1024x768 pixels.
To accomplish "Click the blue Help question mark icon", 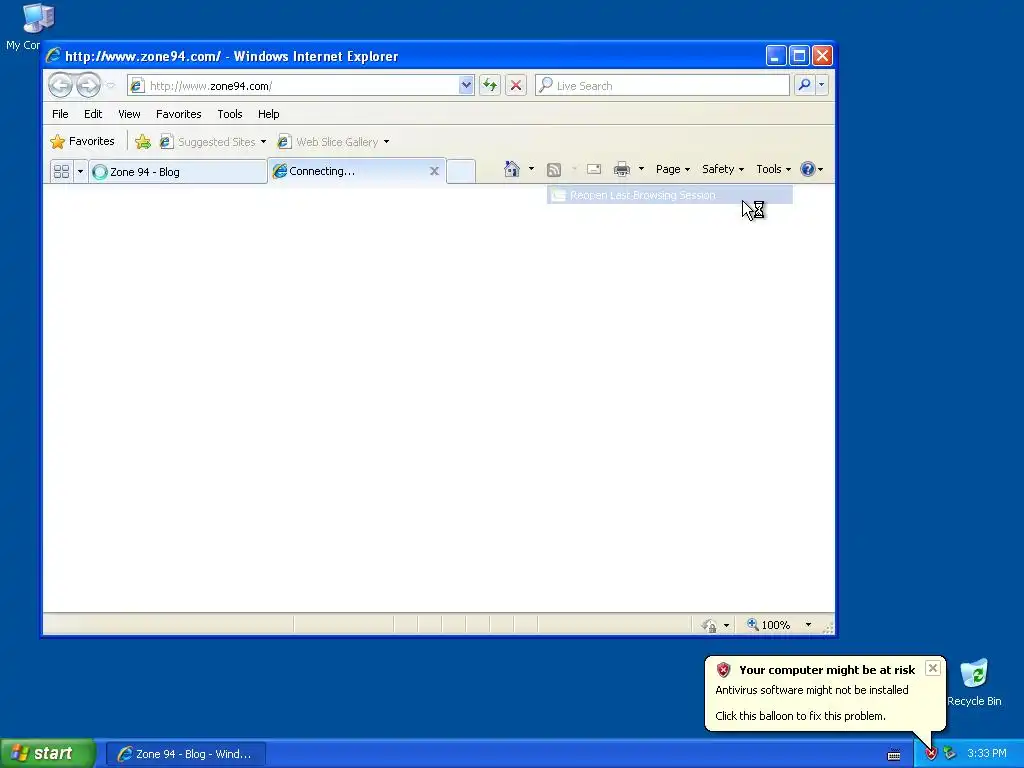I will [808, 169].
